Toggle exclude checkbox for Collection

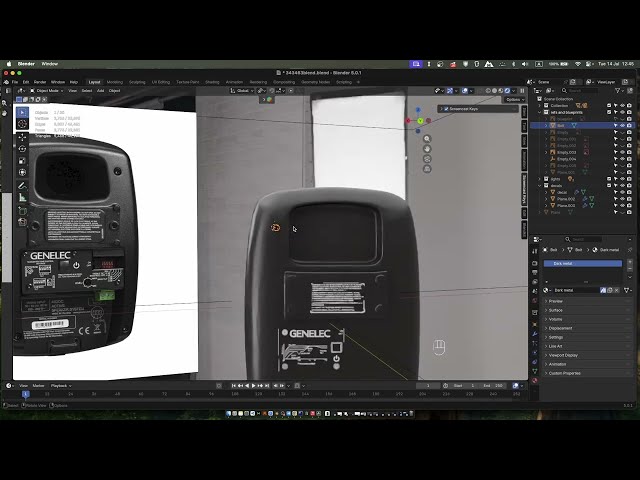pos(609,106)
